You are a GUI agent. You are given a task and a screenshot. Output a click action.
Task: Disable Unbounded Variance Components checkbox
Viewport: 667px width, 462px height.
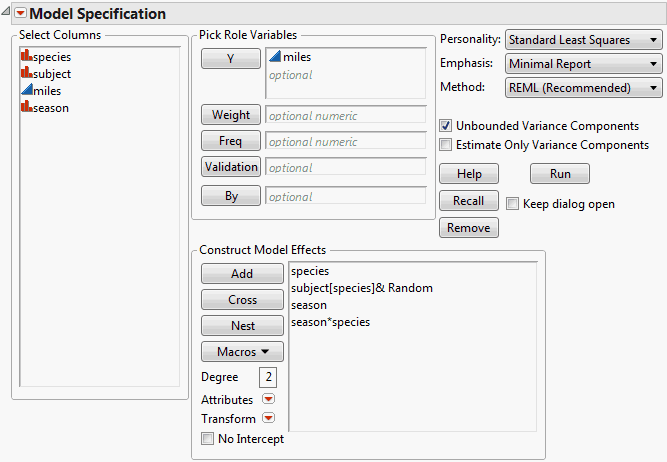(446, 126)
